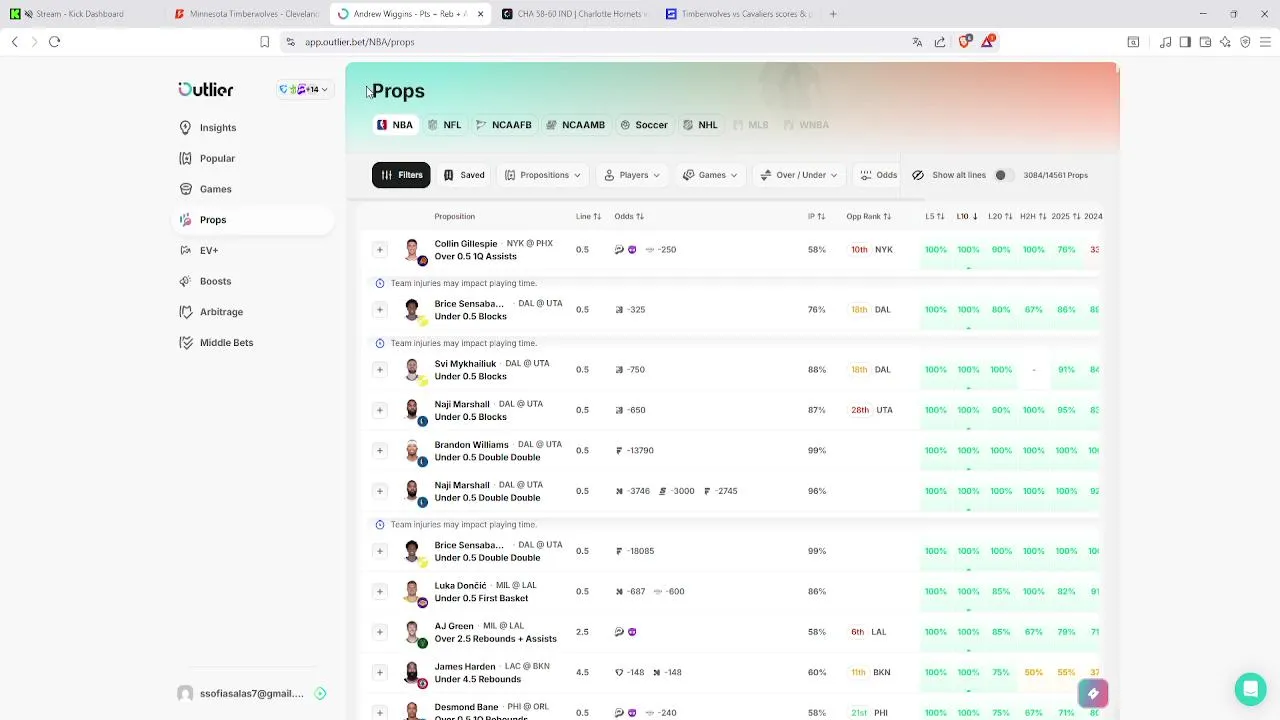Image resolution: width=1280 pixels, height=720 pixels.
Task: Select the NCAAFB league tab
Action: (x=503, y=125)
